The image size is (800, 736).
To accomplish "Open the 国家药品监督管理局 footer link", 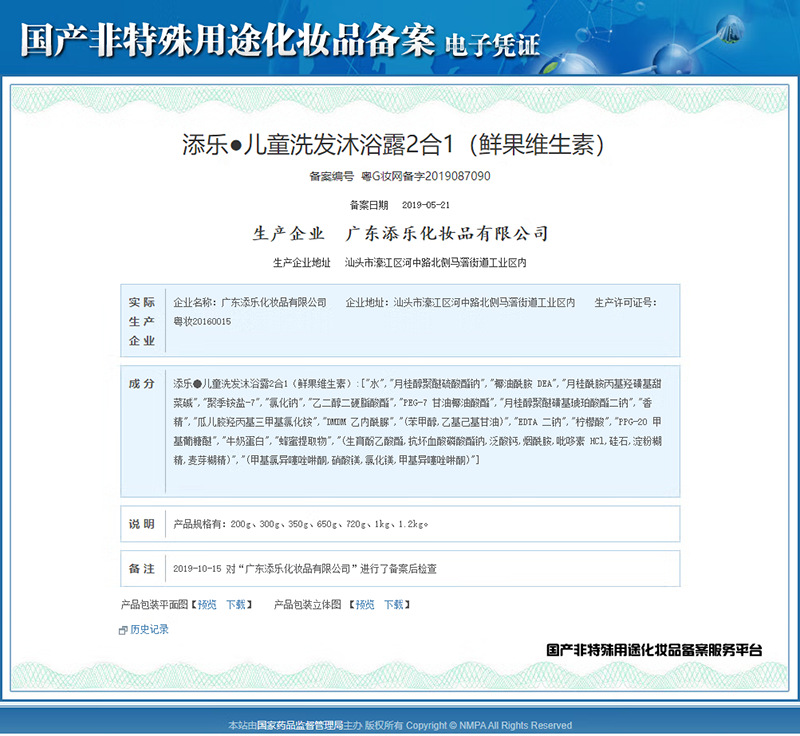I will click(300, 725).
